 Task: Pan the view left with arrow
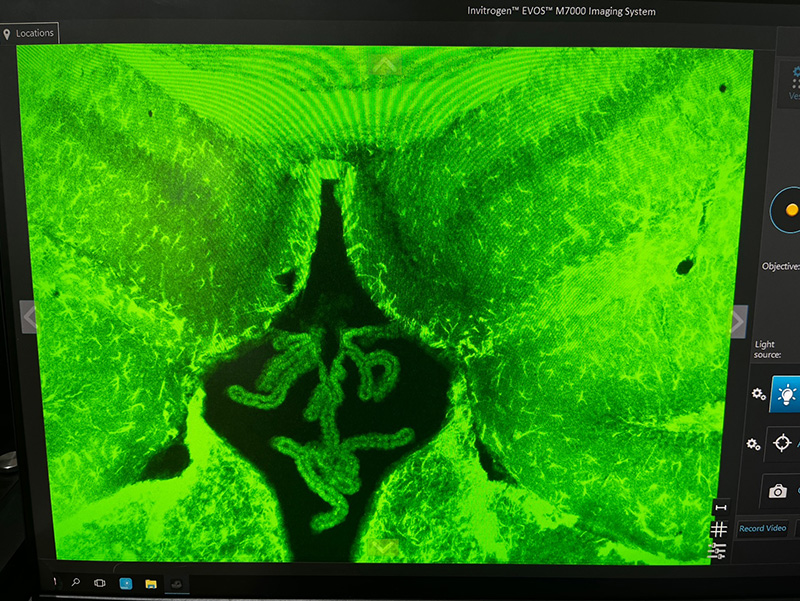tap(31, 318)
